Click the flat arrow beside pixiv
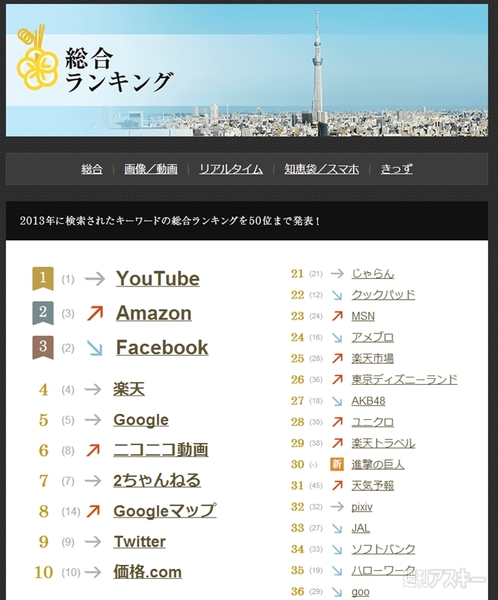This screenshot has height=600, width=498. (337, 507)
